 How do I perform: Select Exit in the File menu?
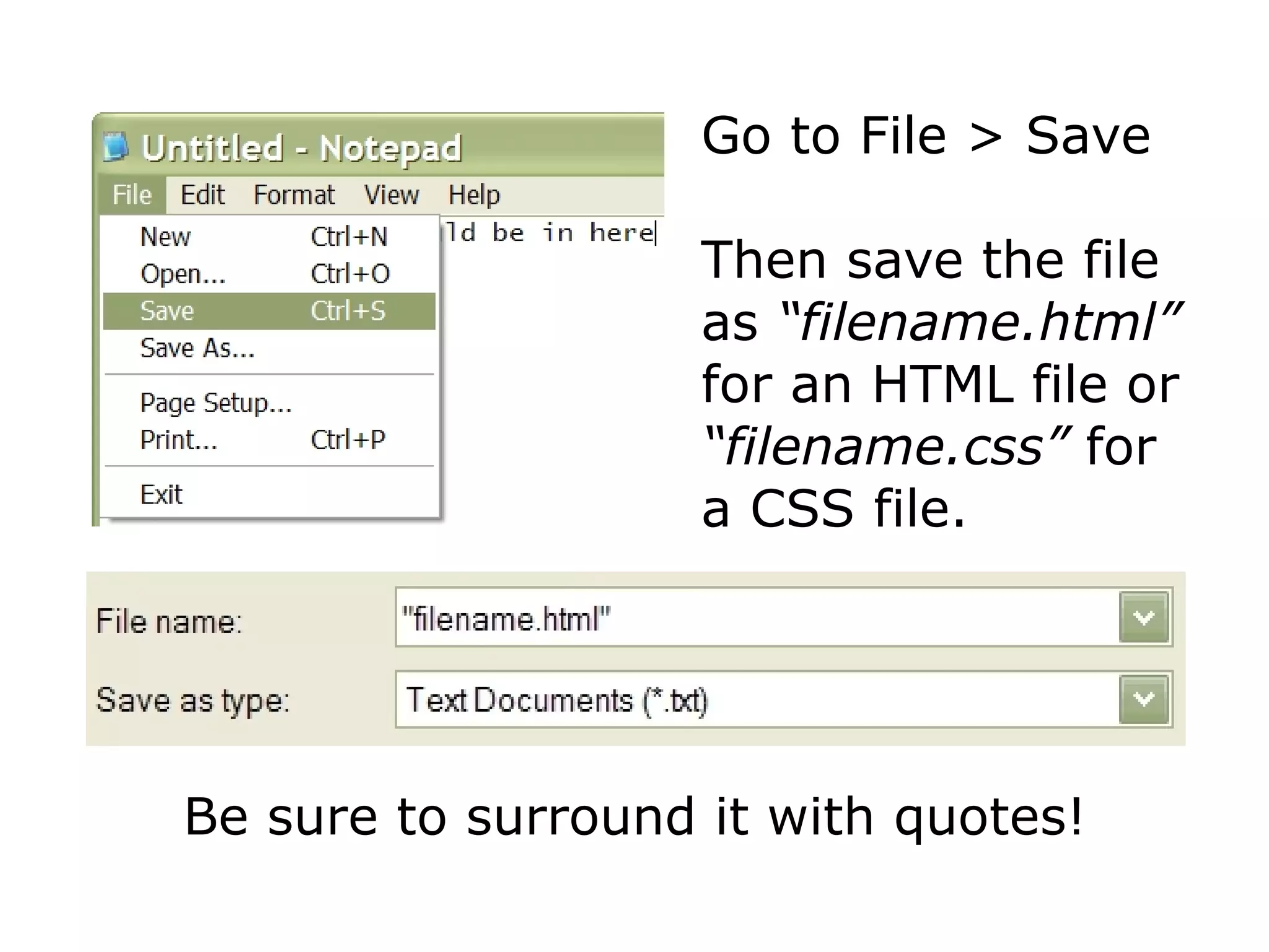pos(269,494)
